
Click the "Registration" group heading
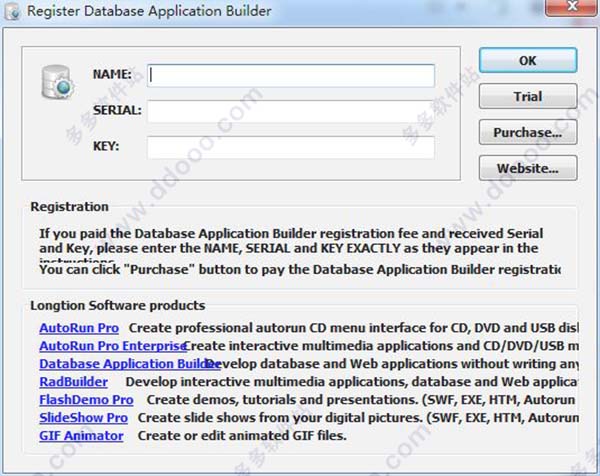click(70, 207)
